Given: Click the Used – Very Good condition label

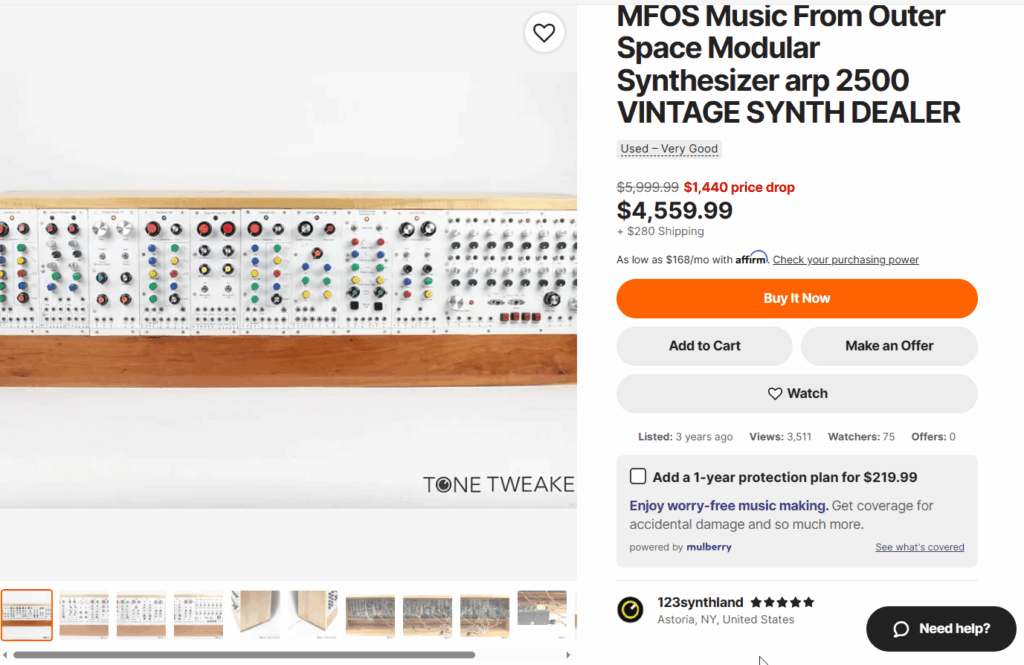Looking at the screenshot, I should point(669,149).
